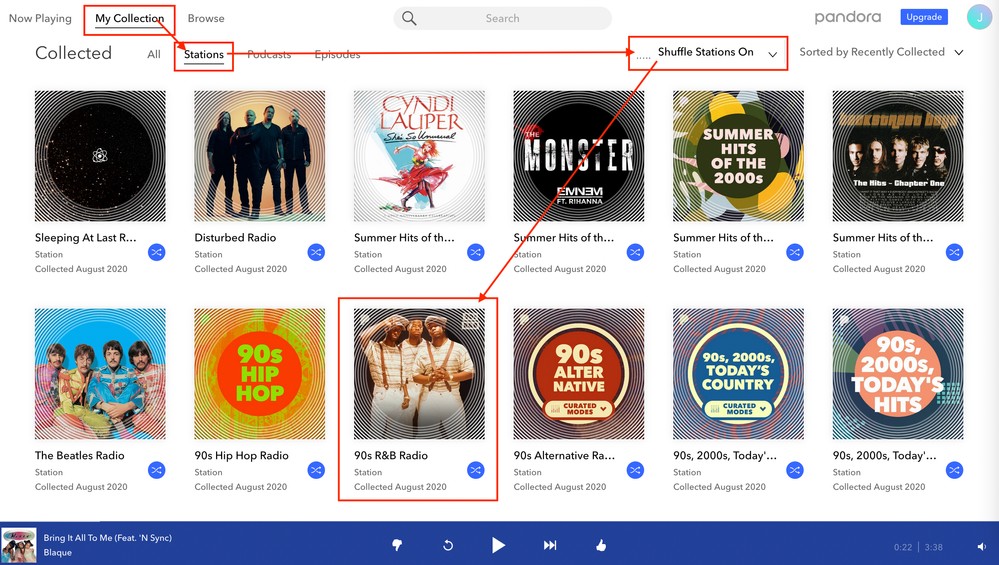Image resolution: width=999 pixels, height=565 pixels.
Task: Click the replay icon in player bar
Action: tap(448, 545)
